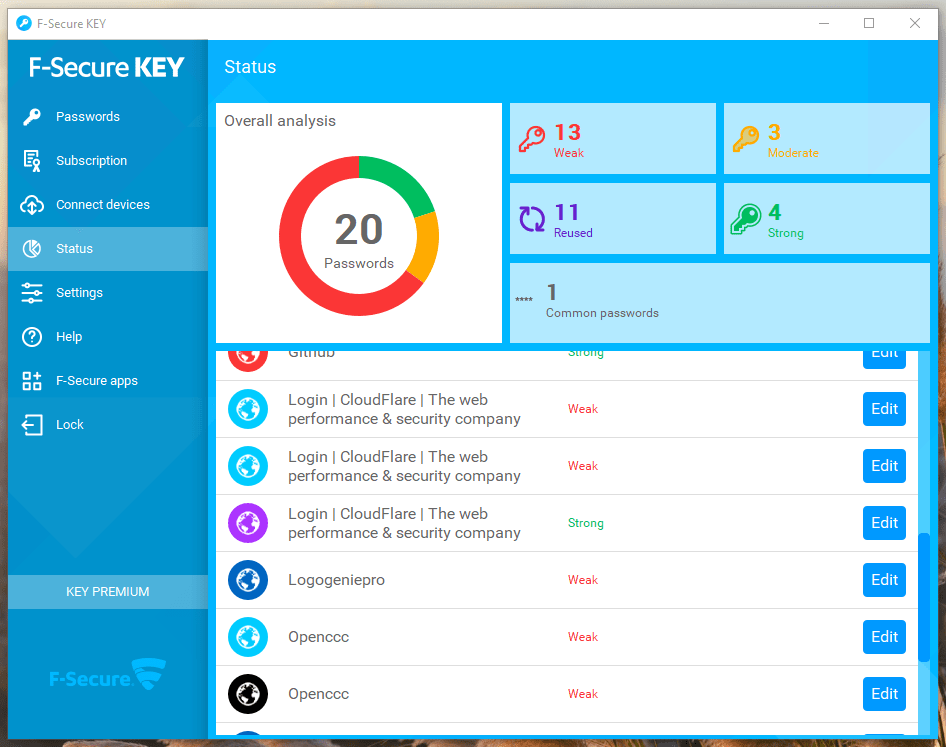Edit the second Weak CloudFlare entry
This screenshot has height=747, width=946.
884,466
